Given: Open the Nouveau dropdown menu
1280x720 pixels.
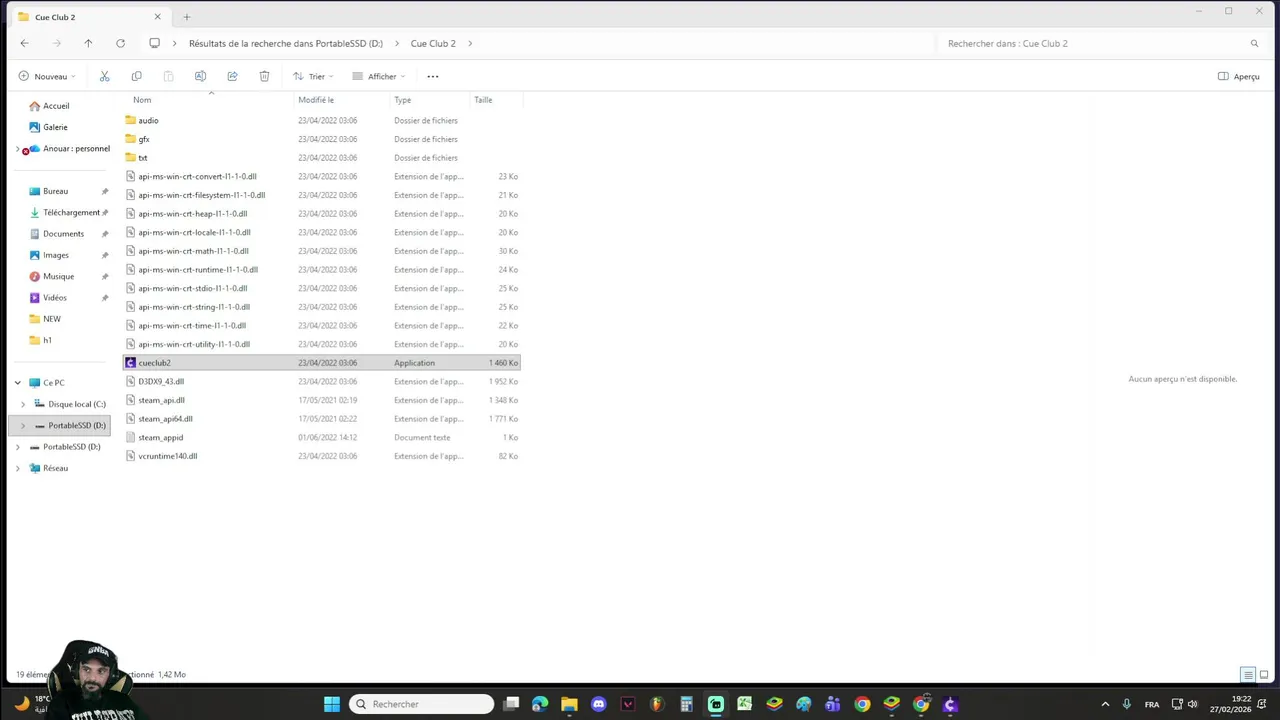Looking at the screenshot, I should coord(47,76).
